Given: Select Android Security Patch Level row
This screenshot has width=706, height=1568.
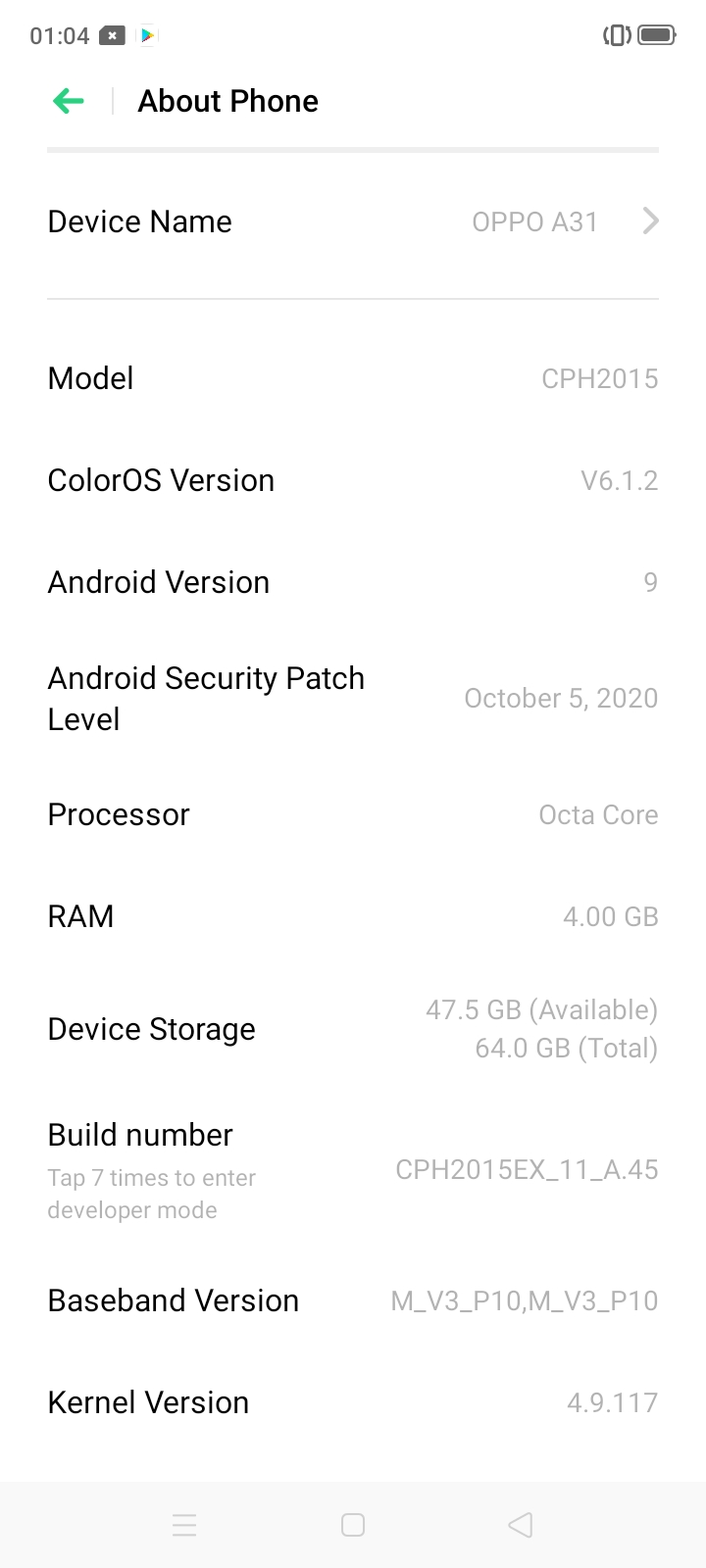Looking at the screenshot, I should pos(353,699).
